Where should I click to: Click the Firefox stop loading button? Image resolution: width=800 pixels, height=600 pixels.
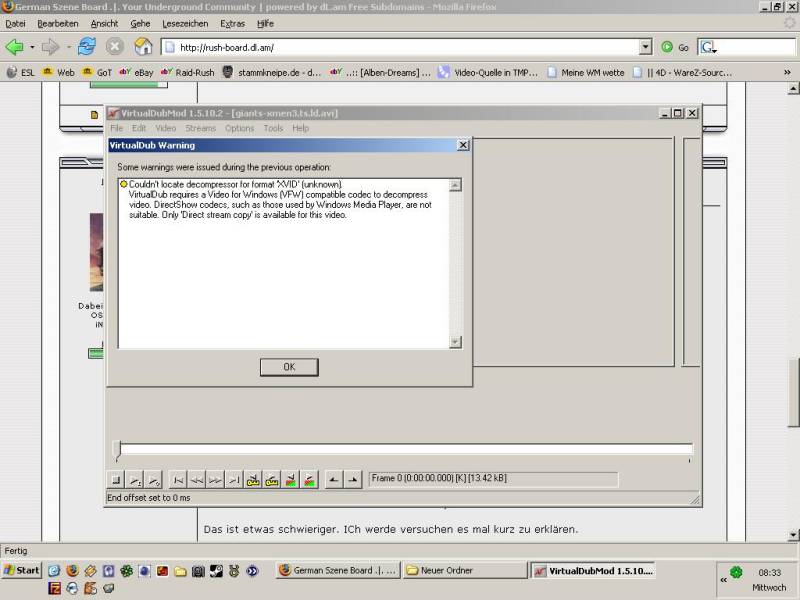click(x=115, y=47)
